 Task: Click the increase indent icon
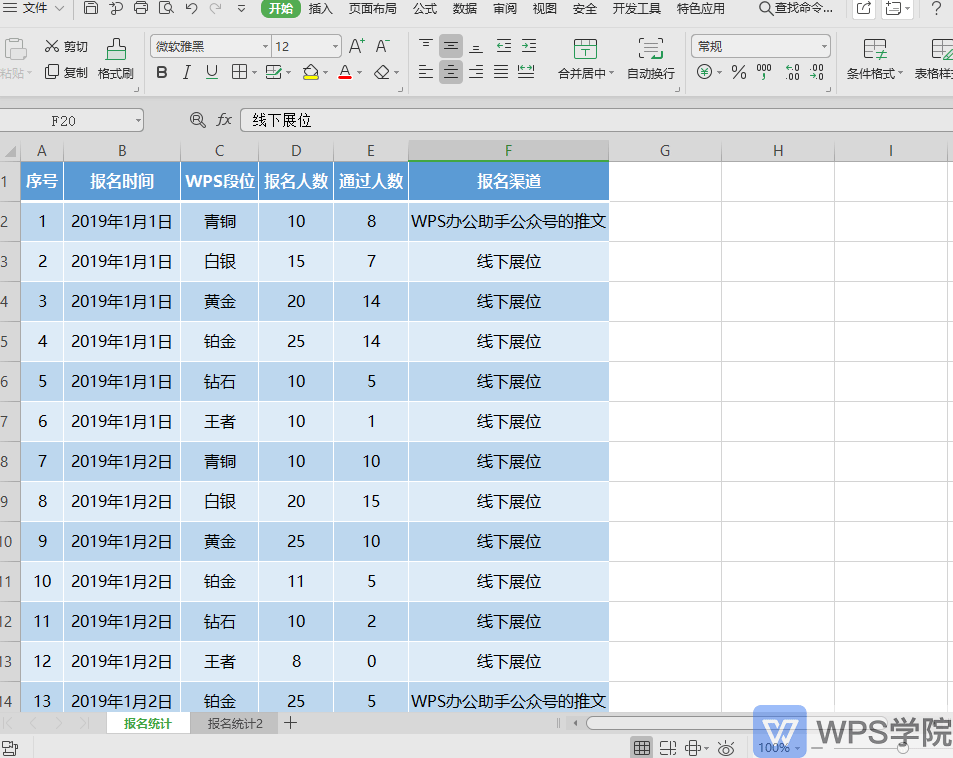pos(529,46)
